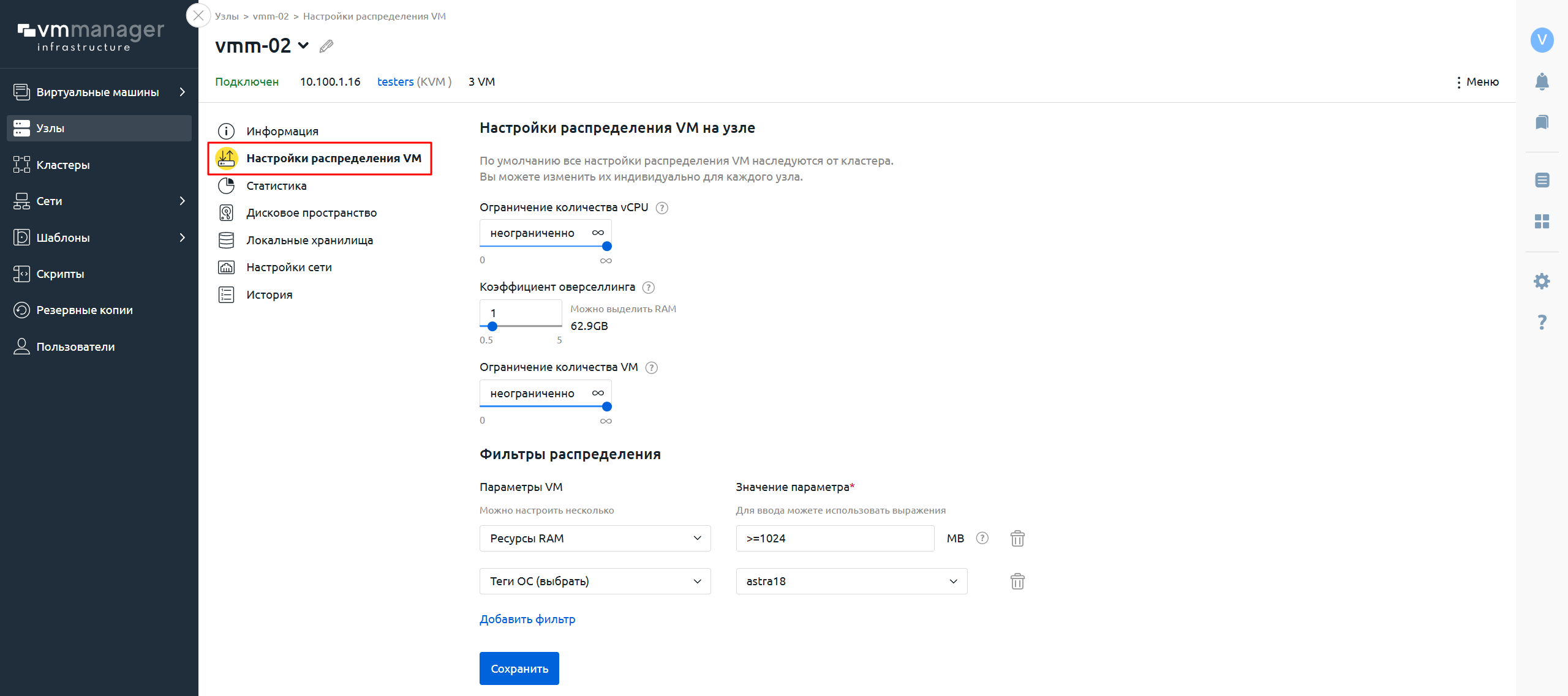This screenshot has height=696, width=1568.
Task: Remove the astra18 OS tag filter
Action: 1017,582
